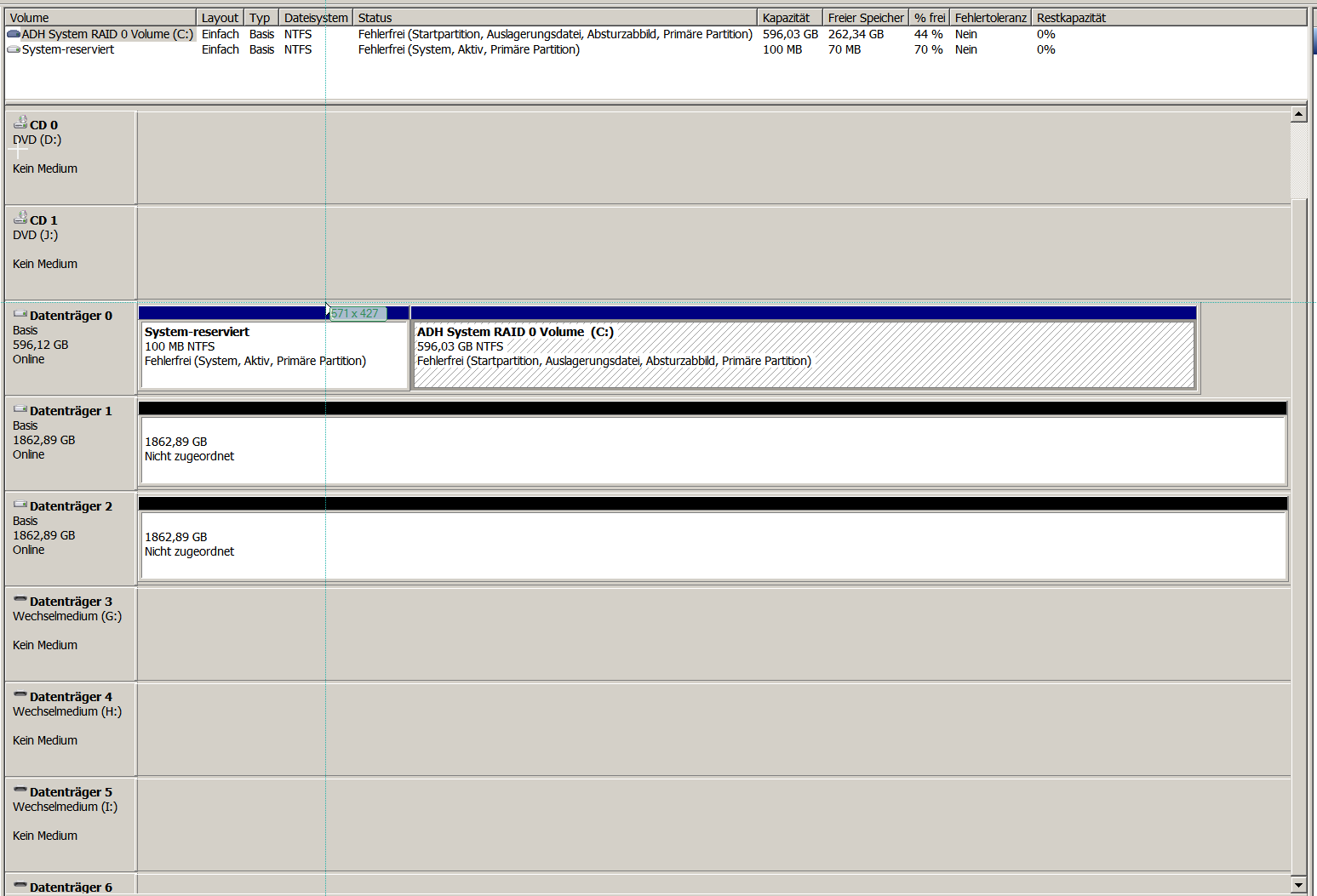Image resolution: width=1317 pixels, height=896 pixels.
Task: Click the Datenträger 0 disk icon
Action: click(x=20, y=314)
